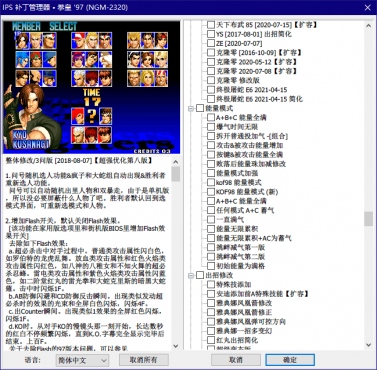The image size is (377, 370).
Task: Open the 简体中文 language dropdown
Action: 82,360
